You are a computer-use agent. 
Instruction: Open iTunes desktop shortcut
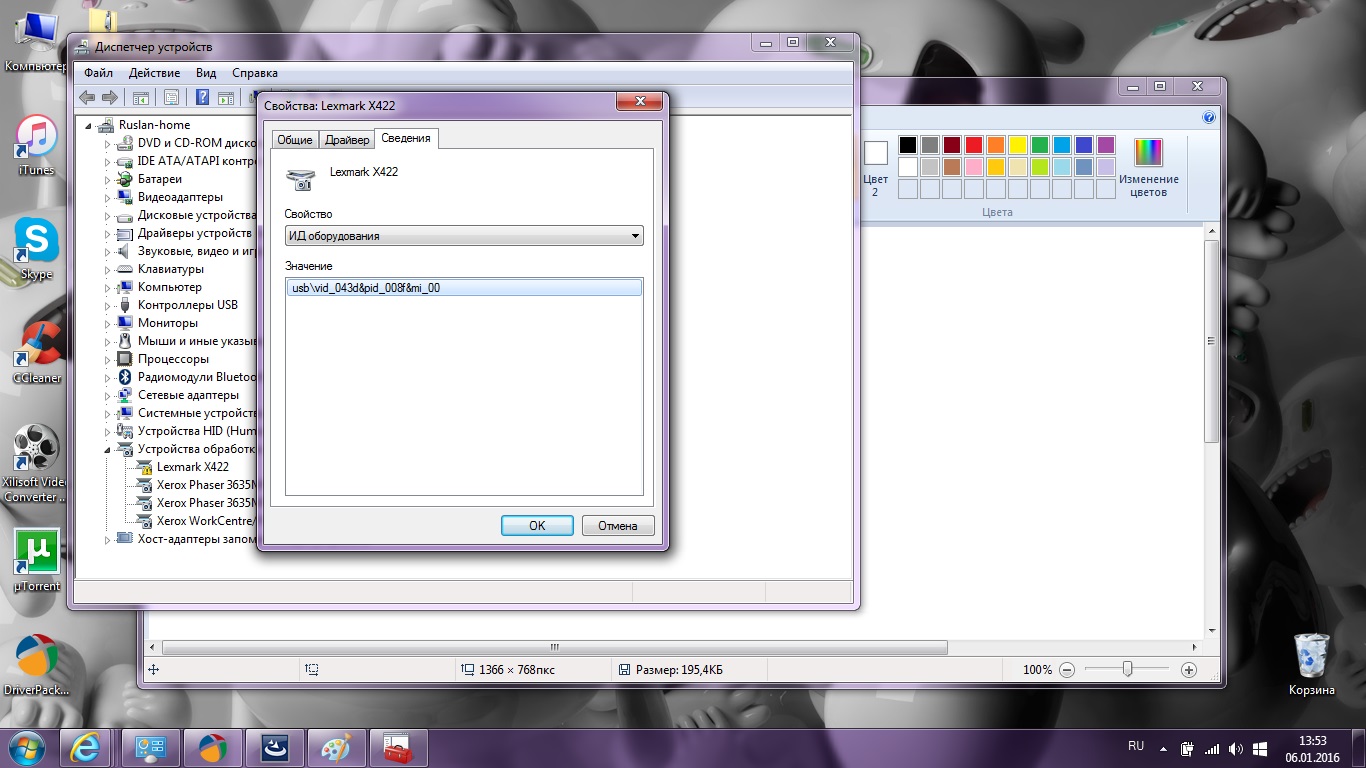(x=36, y=139)
